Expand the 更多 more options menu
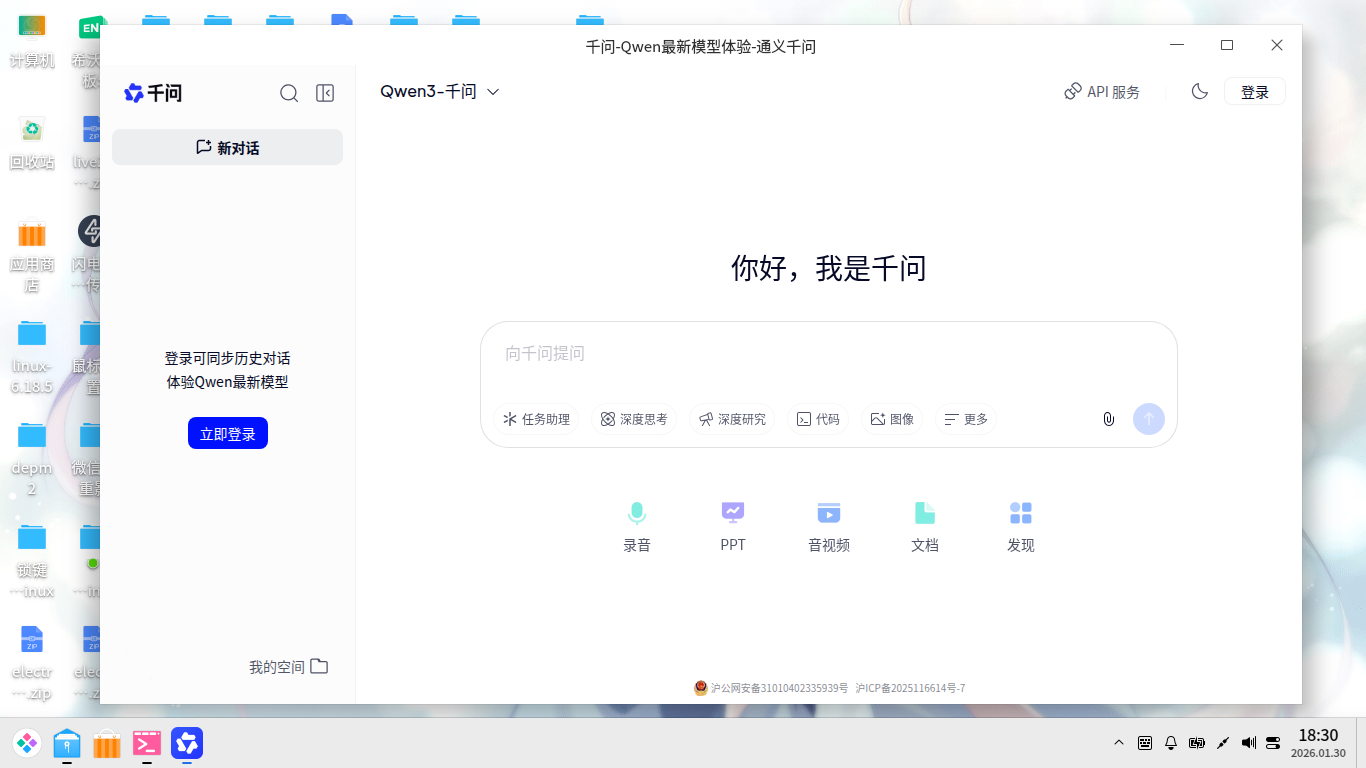 coord(965,419)
